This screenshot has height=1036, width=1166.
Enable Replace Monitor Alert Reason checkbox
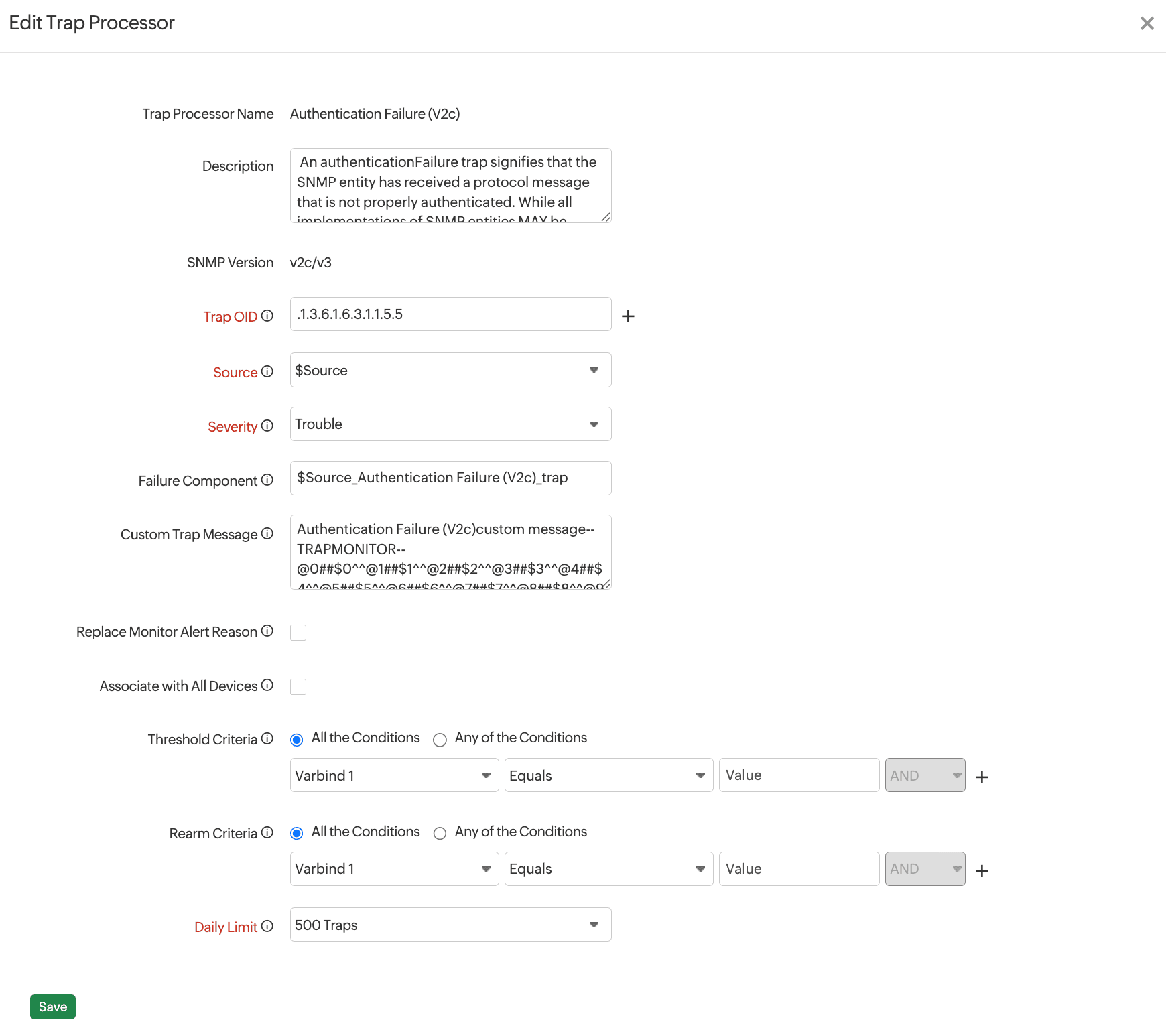pyautogui.click(x=298, y=633)
